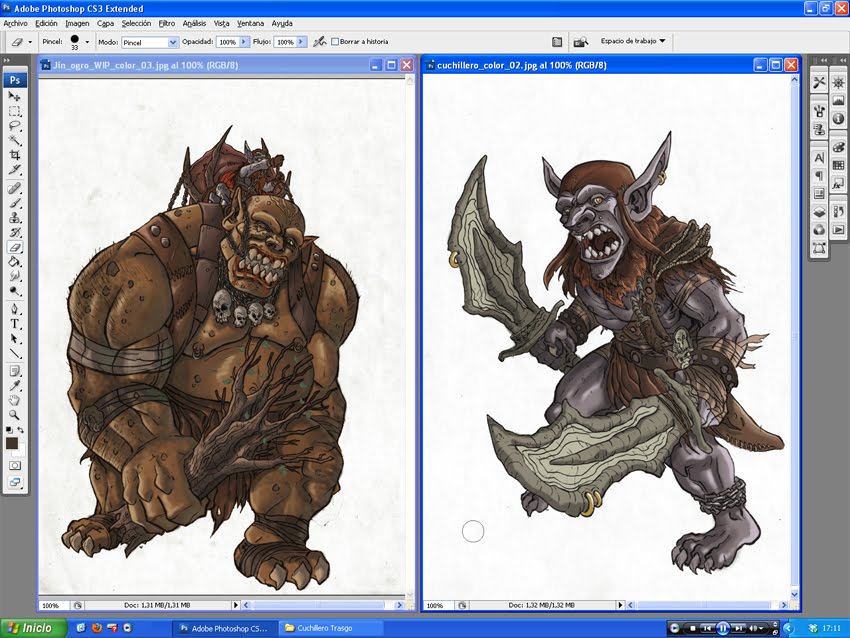Open the Histogram panel icon

pyautogui.click(x=839, y=100)
